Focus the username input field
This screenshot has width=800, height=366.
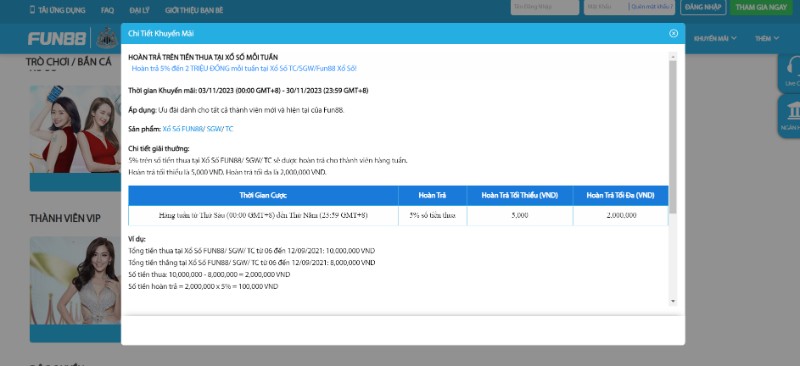click(545, 7)
